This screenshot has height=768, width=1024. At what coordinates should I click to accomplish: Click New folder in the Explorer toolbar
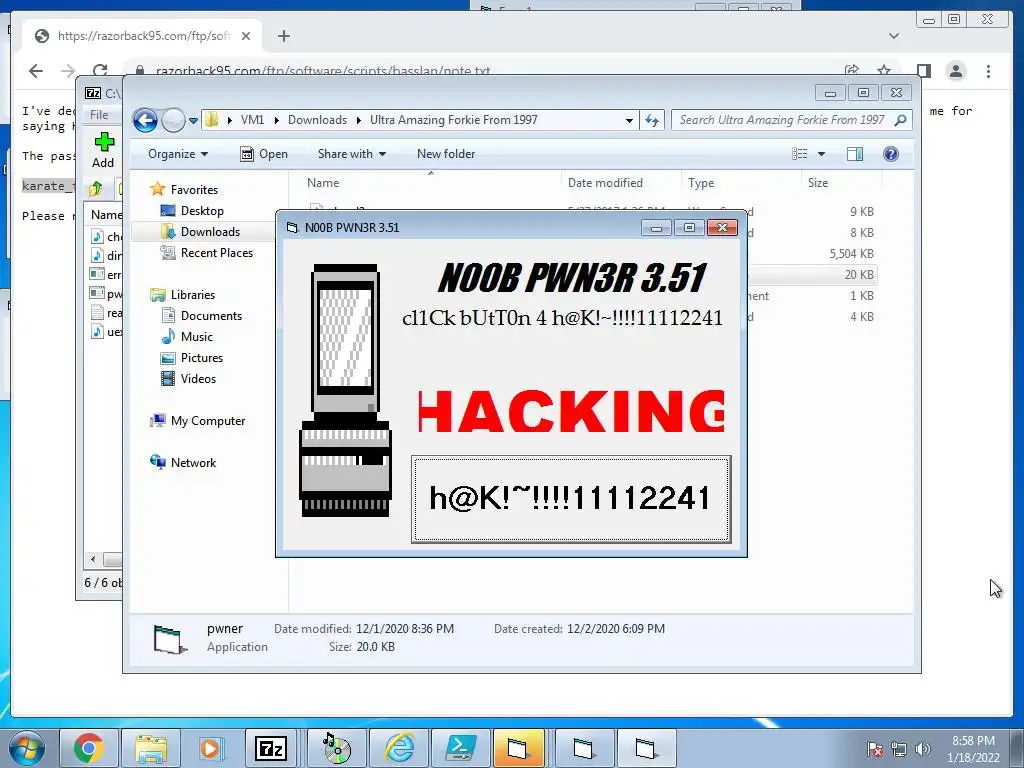[446, 154]
